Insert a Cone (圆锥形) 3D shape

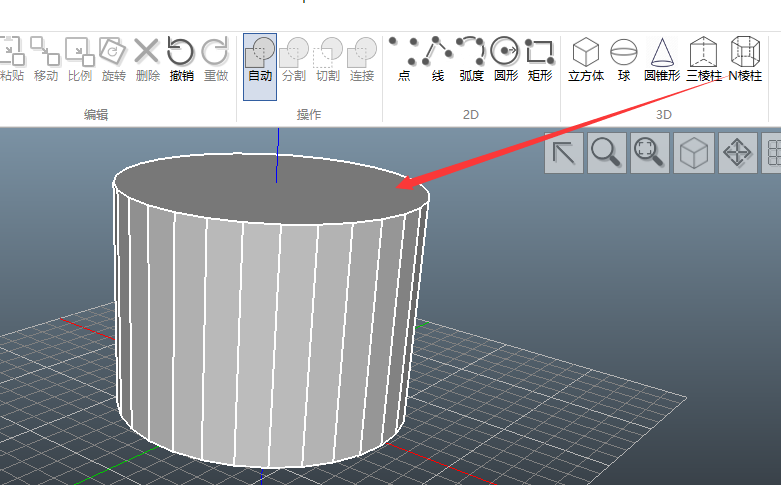[662, 59]
